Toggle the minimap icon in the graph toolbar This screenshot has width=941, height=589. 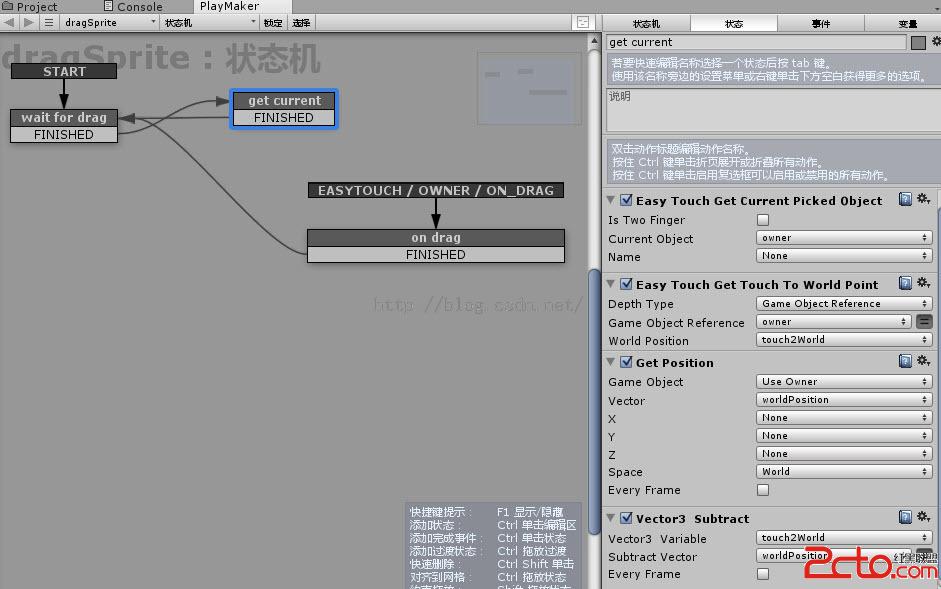(583, 23)
